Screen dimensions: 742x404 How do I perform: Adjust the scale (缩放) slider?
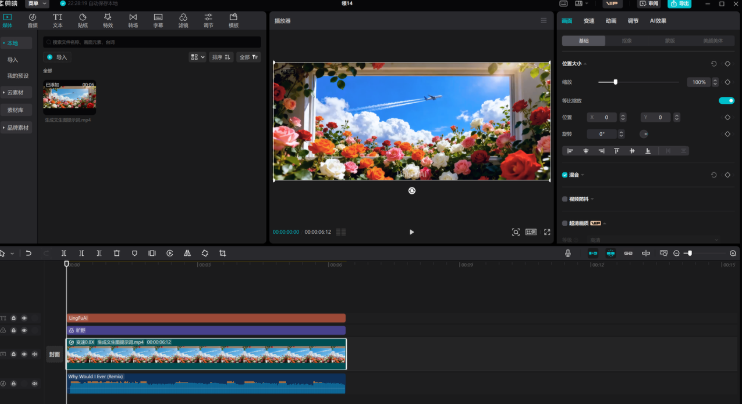click(x=615, y=82)
